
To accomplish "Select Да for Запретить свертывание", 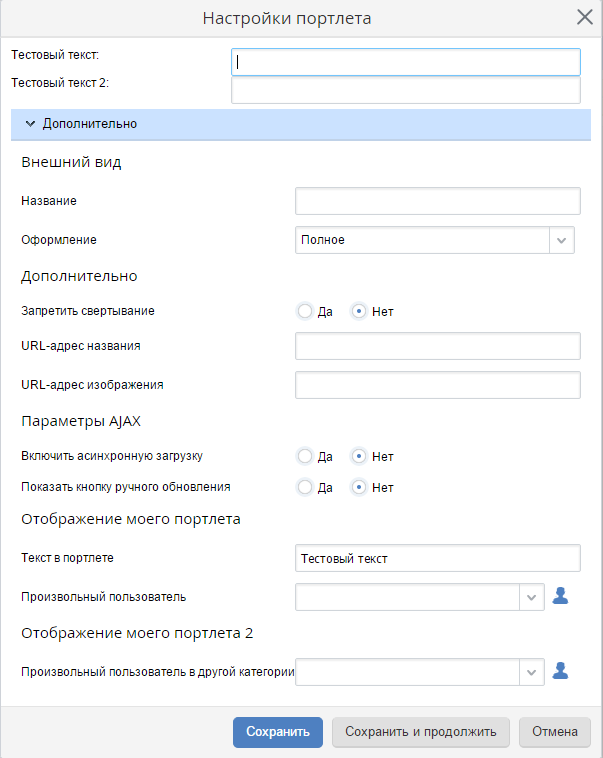I will [x=305, y=311].
